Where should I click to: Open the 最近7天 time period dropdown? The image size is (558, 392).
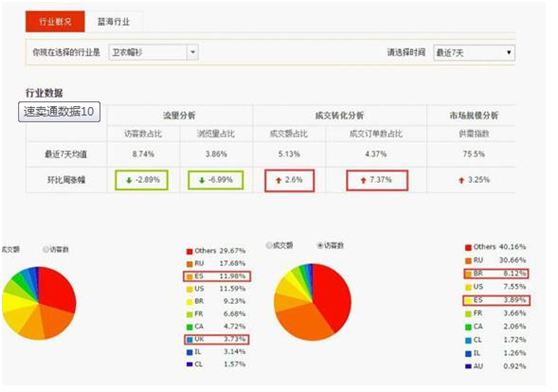(x=474, y=53)
